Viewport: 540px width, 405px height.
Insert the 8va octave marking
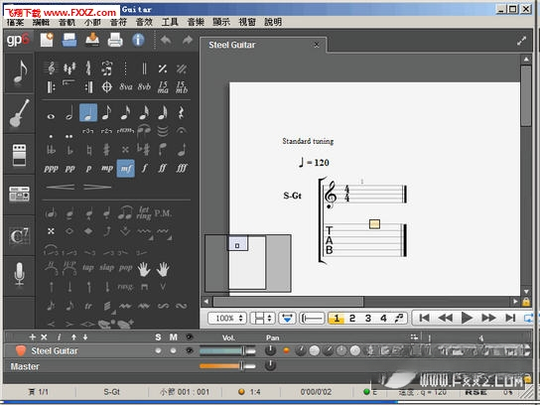(x=126, y=87)
